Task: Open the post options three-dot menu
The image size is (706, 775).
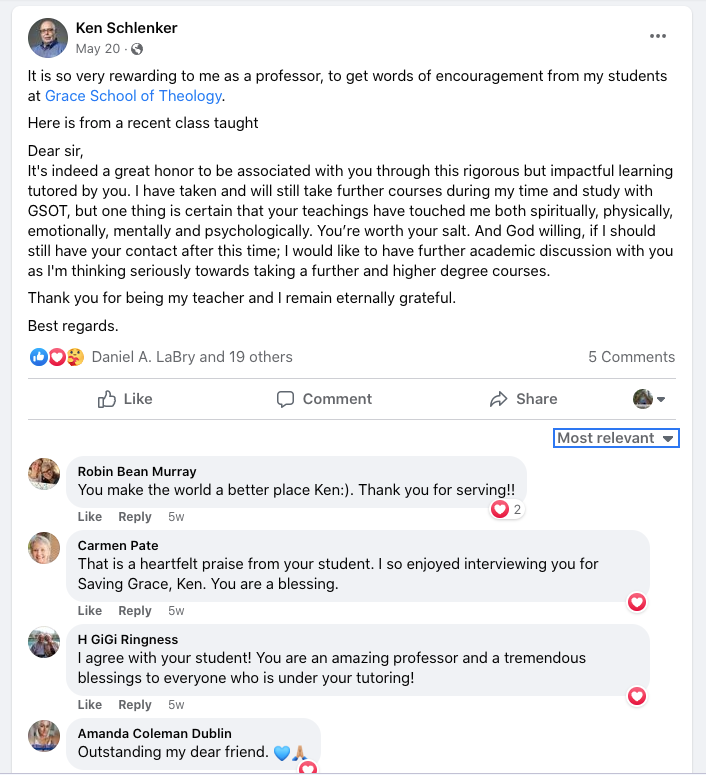Action: pos(658,36)
